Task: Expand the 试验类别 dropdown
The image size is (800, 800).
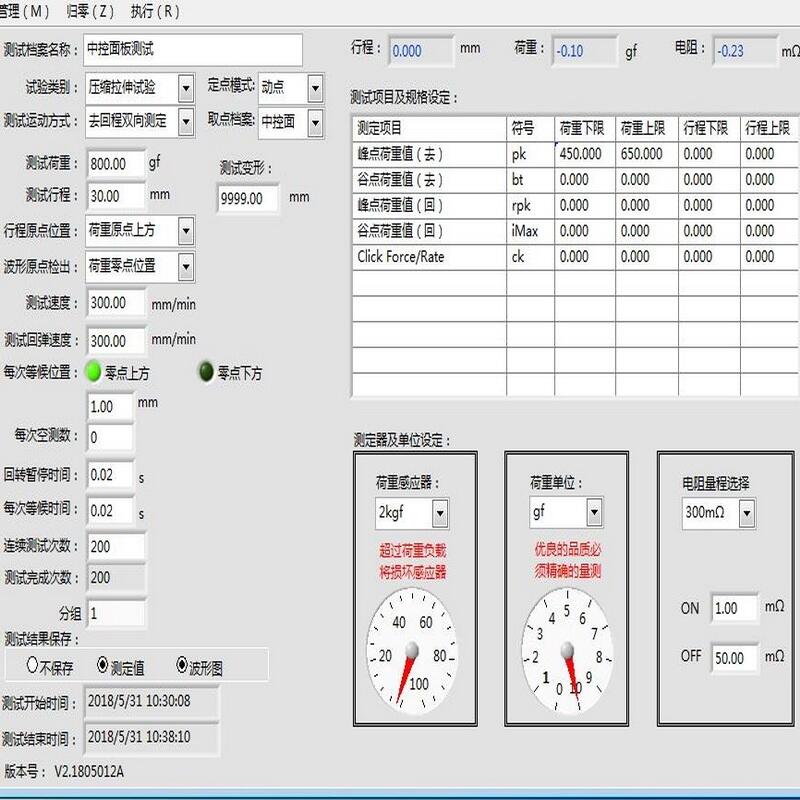Action: pos(185,88)
